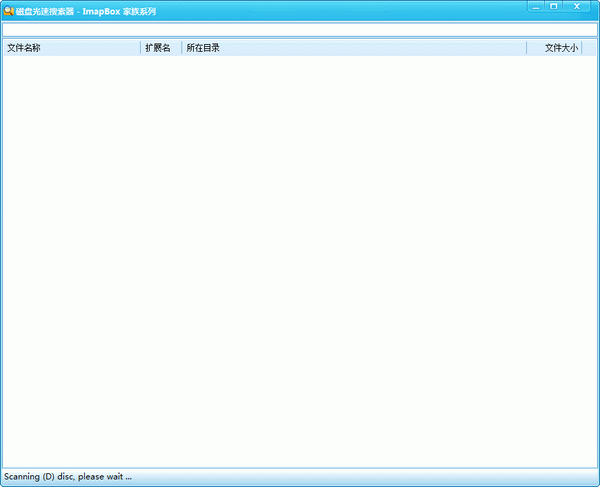Close the ImapBox search window
Screen dimensions: 600x487
pos(577,7)
